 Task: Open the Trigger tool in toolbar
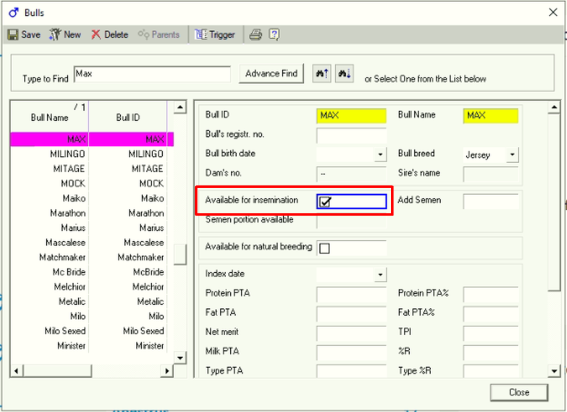215,35
